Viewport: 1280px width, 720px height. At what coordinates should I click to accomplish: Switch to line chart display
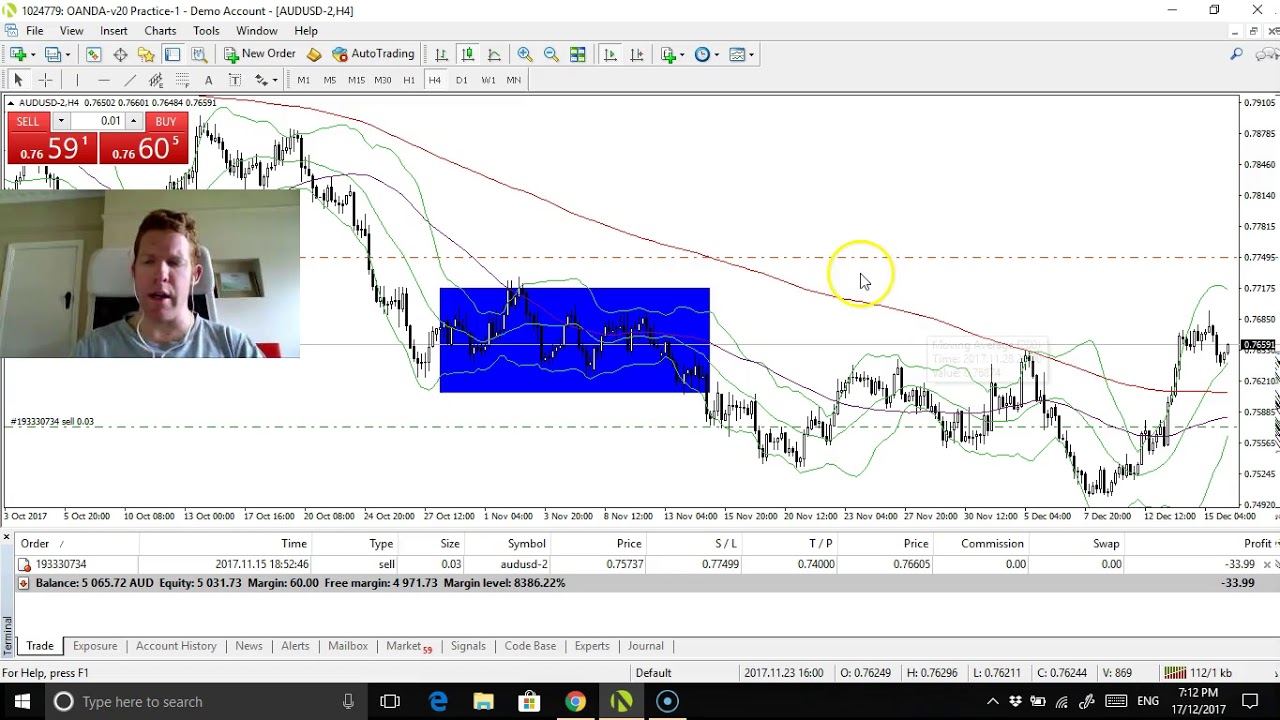click(494, 54)
